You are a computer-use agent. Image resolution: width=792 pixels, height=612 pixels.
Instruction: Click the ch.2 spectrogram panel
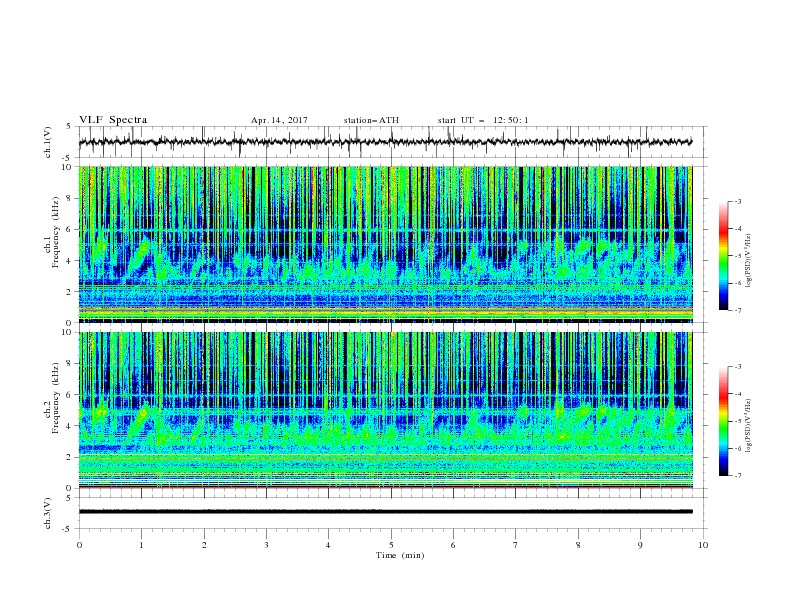(x=385, y=410)
